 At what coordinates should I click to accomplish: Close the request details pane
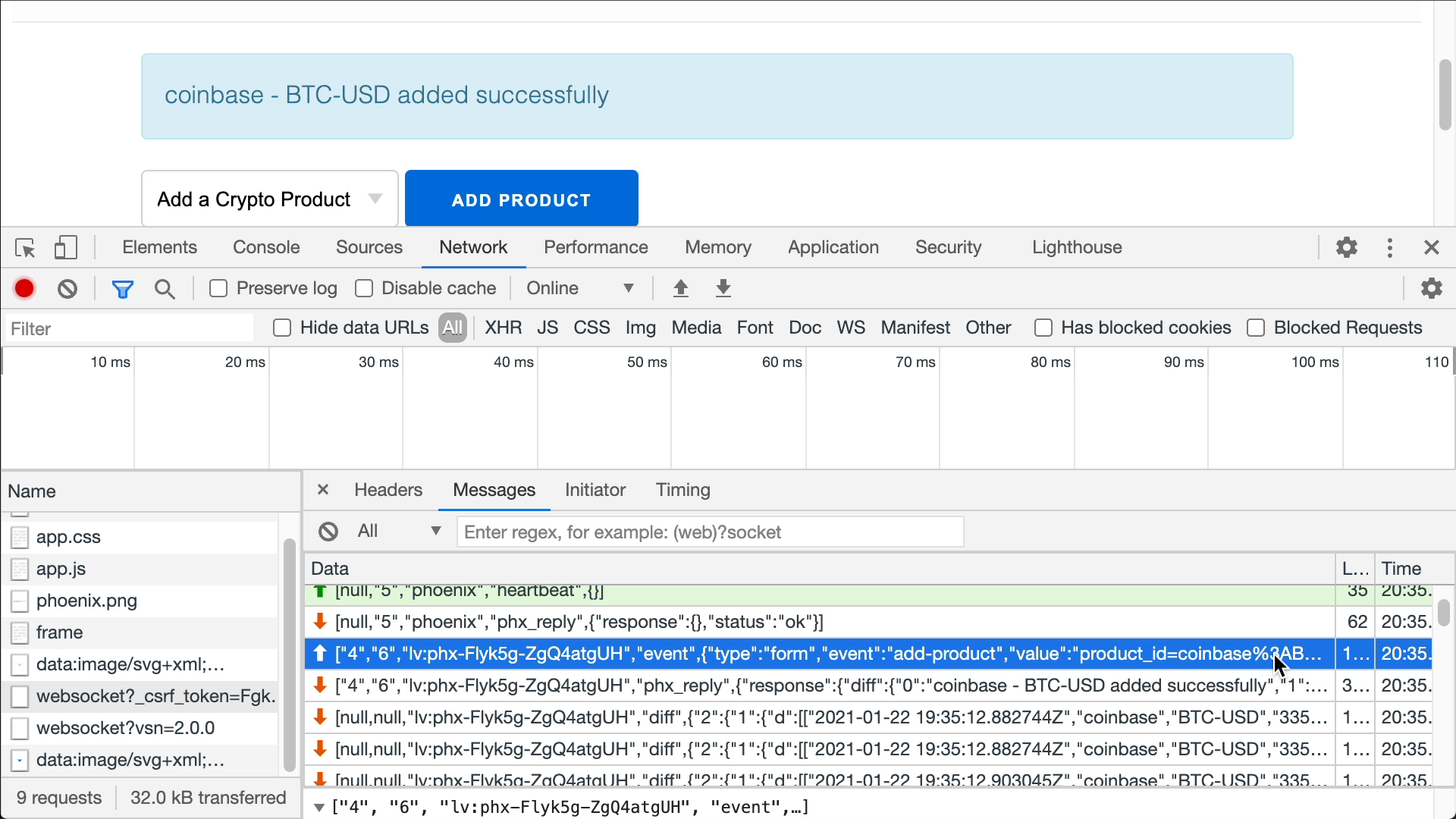pos(323,490)
